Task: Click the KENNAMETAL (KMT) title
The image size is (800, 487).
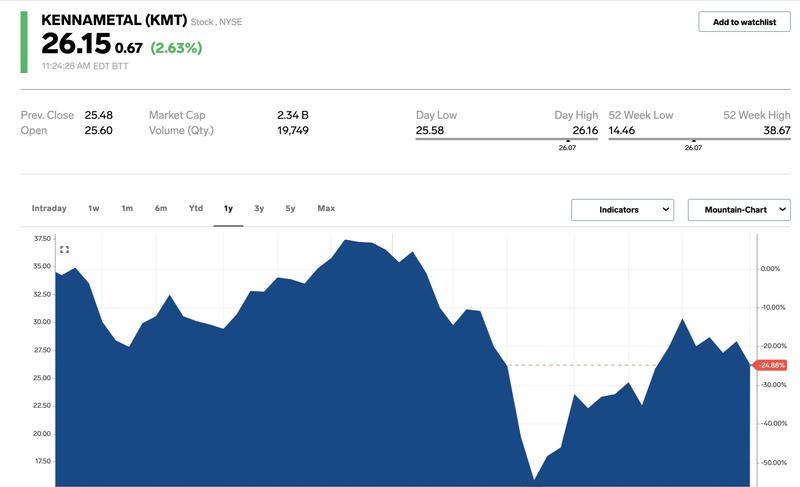Action: (x=114, y=20)
